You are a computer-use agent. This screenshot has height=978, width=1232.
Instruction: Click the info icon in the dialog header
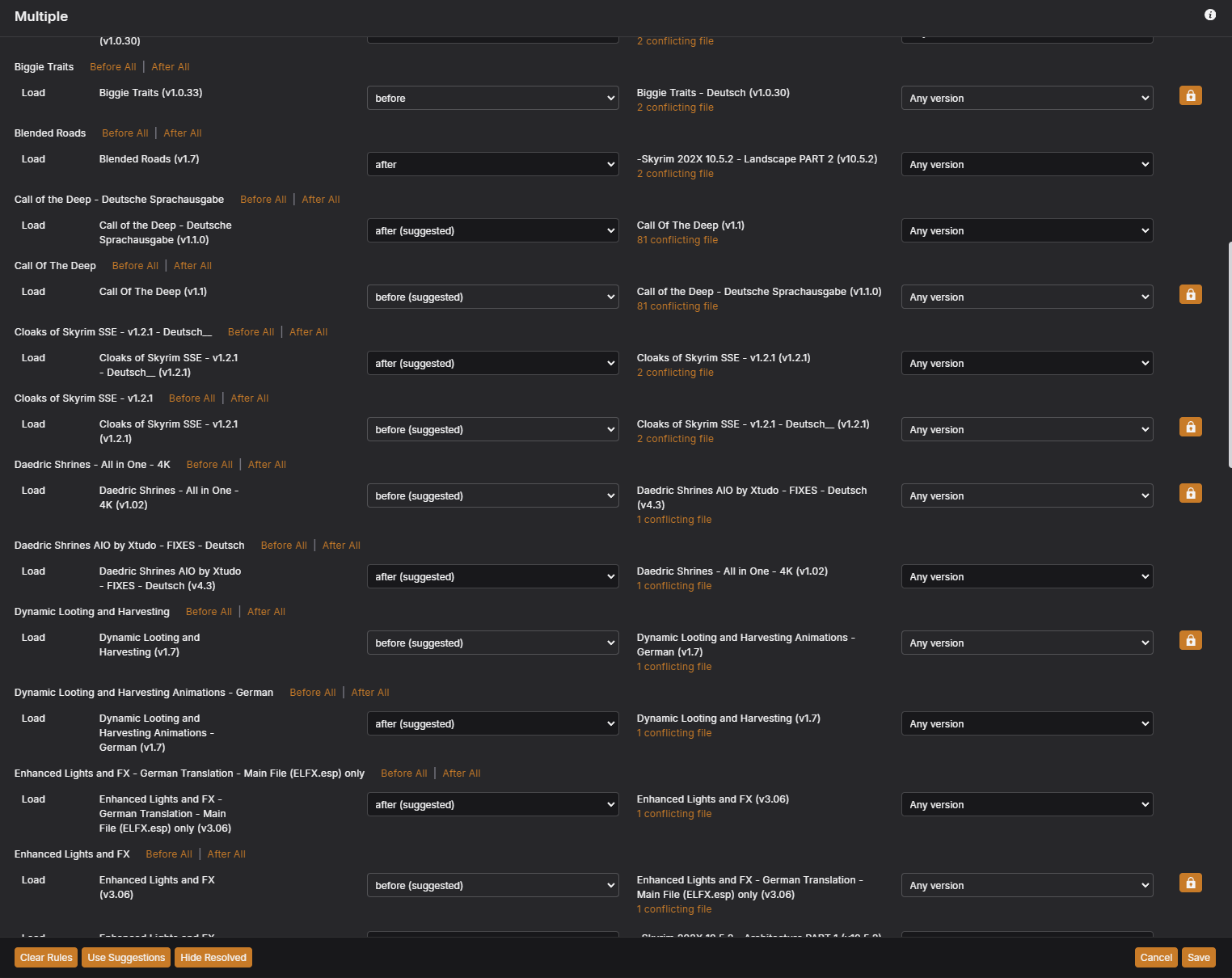tap(1209, 15)
